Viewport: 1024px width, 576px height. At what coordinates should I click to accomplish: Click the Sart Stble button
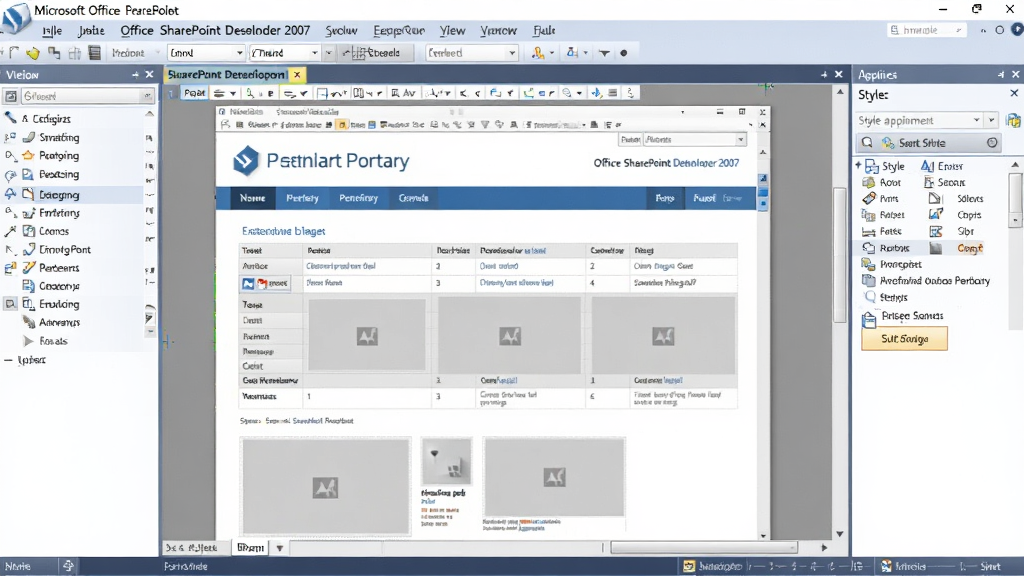point(927,142)
